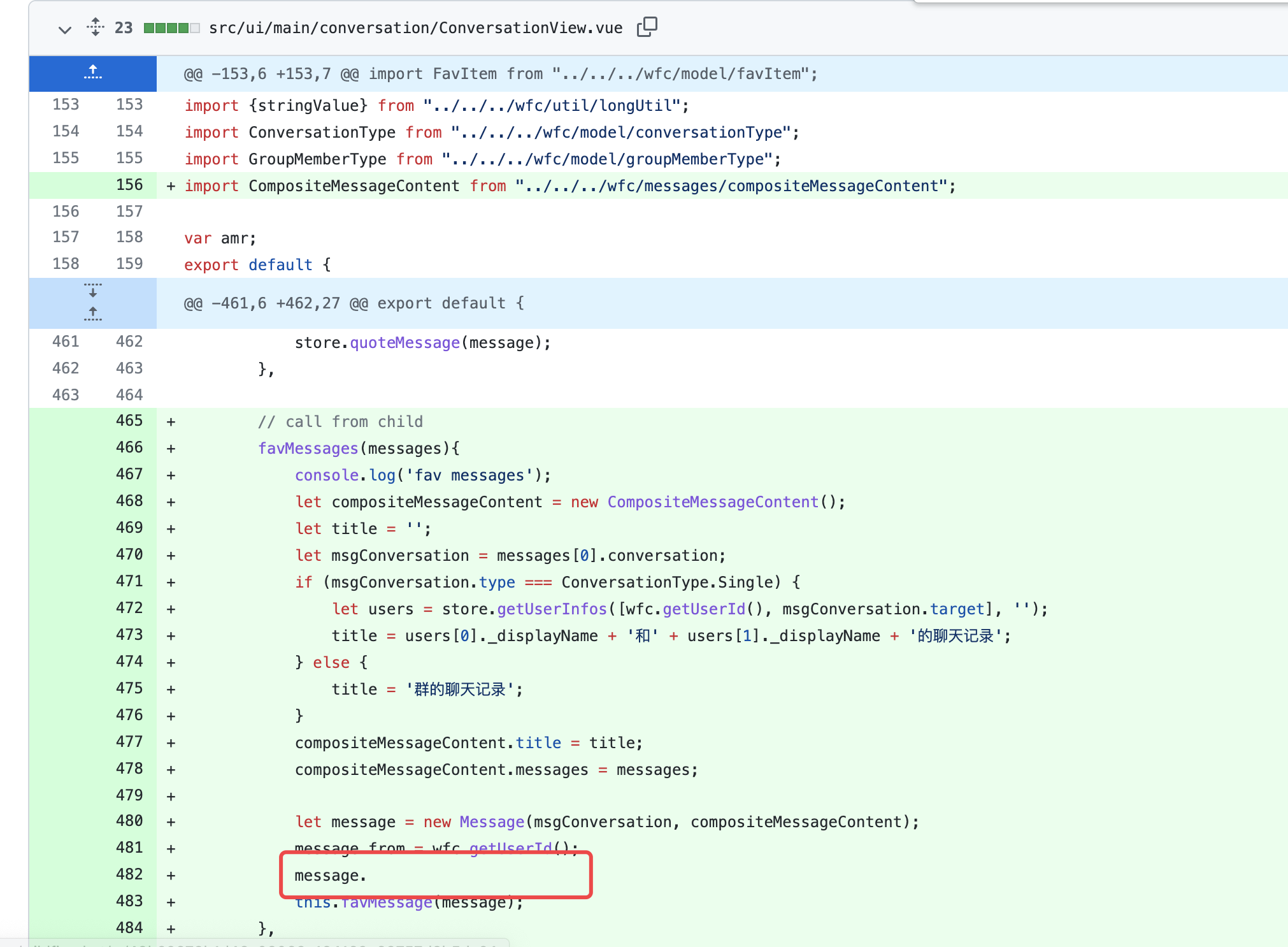The height and width of the screenshot is (947, 1288).
Task: Expand up arrow before line 461 hunk
Action: click(93, 314)
